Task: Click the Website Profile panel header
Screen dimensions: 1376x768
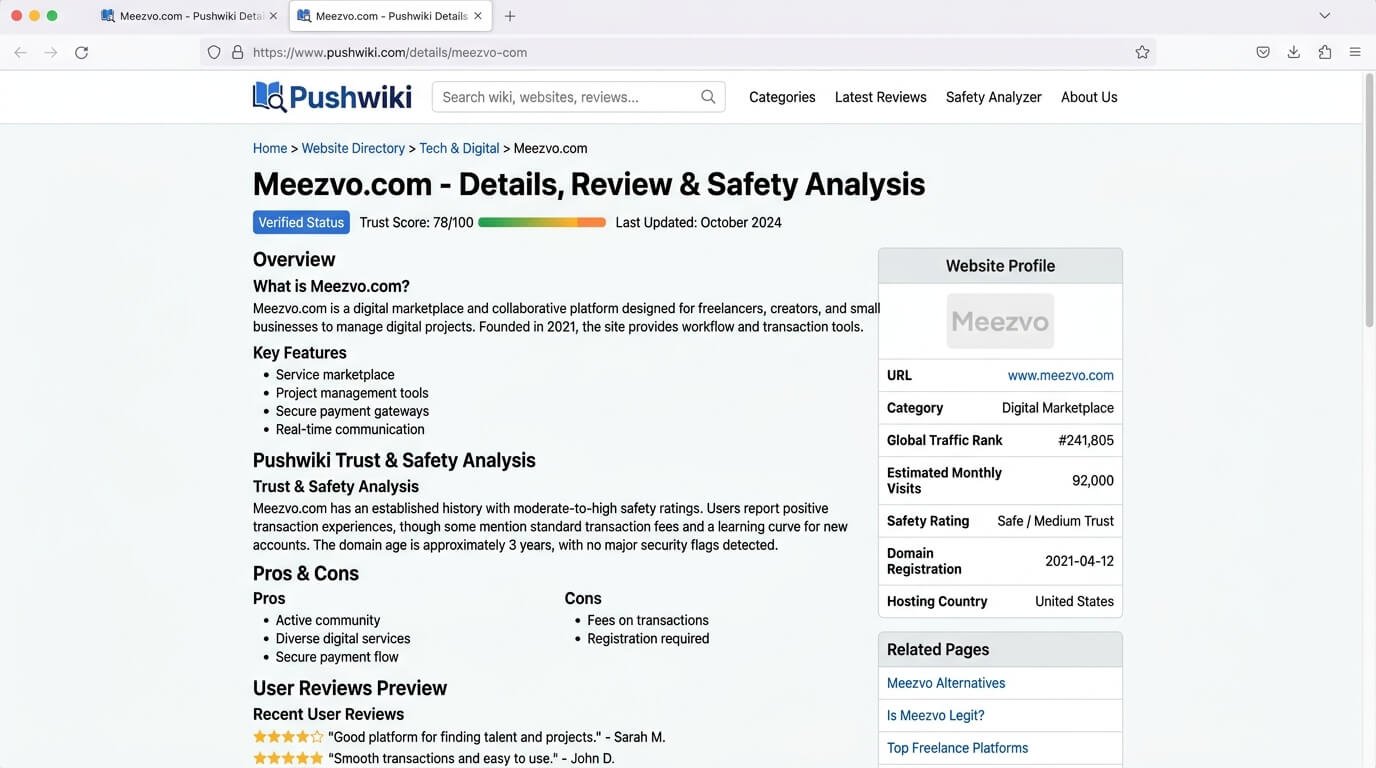Action: [1000, 266]
